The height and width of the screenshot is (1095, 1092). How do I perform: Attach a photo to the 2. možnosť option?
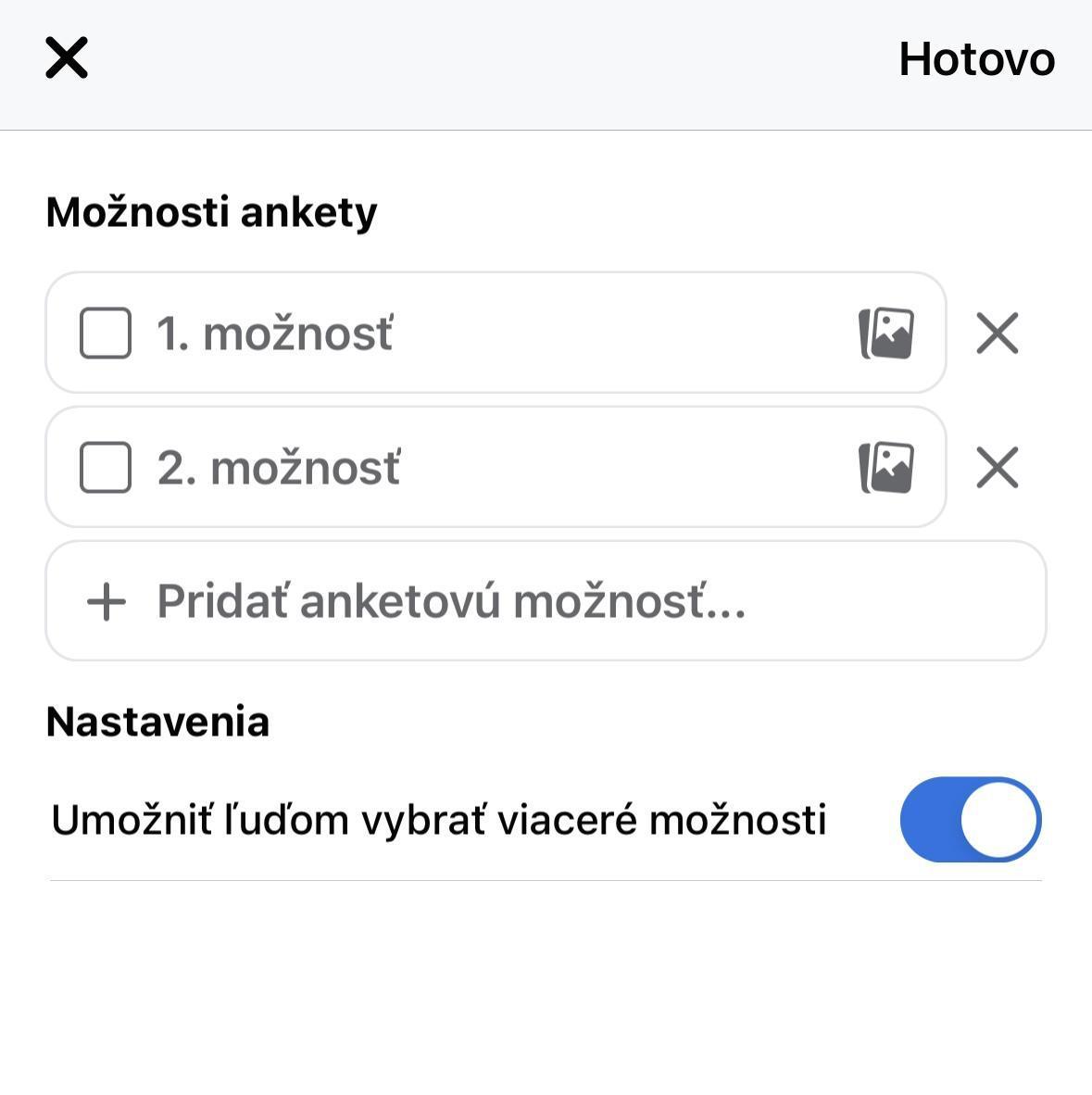(x=886, y=468)
